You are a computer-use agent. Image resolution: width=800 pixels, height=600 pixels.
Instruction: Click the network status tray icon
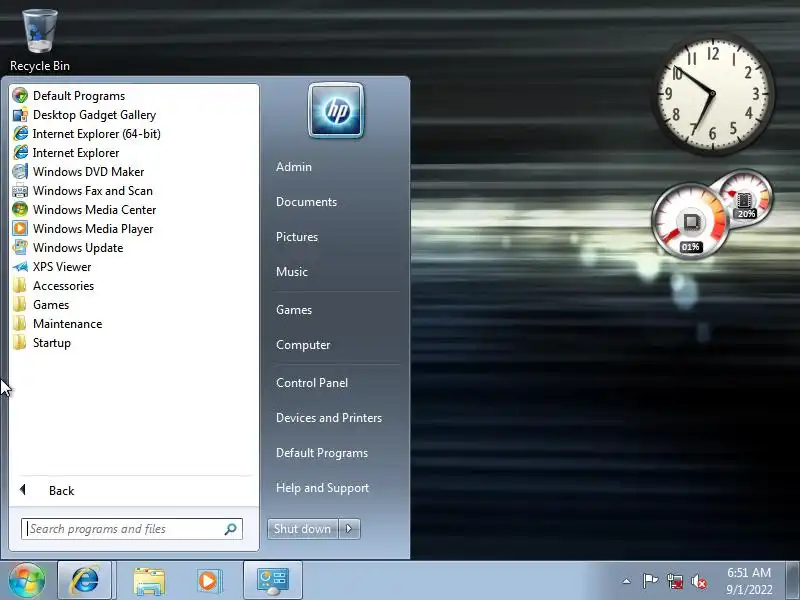click(x=674, y=581)
